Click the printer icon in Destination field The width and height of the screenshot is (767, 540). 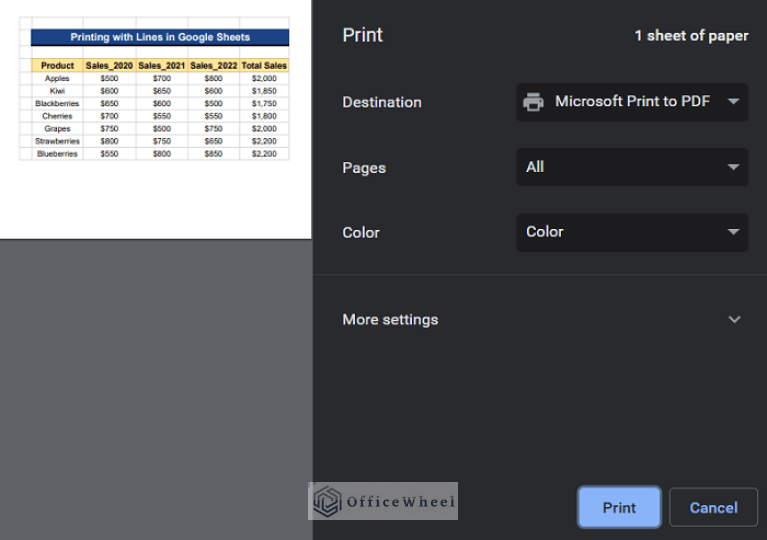(534, 102)
